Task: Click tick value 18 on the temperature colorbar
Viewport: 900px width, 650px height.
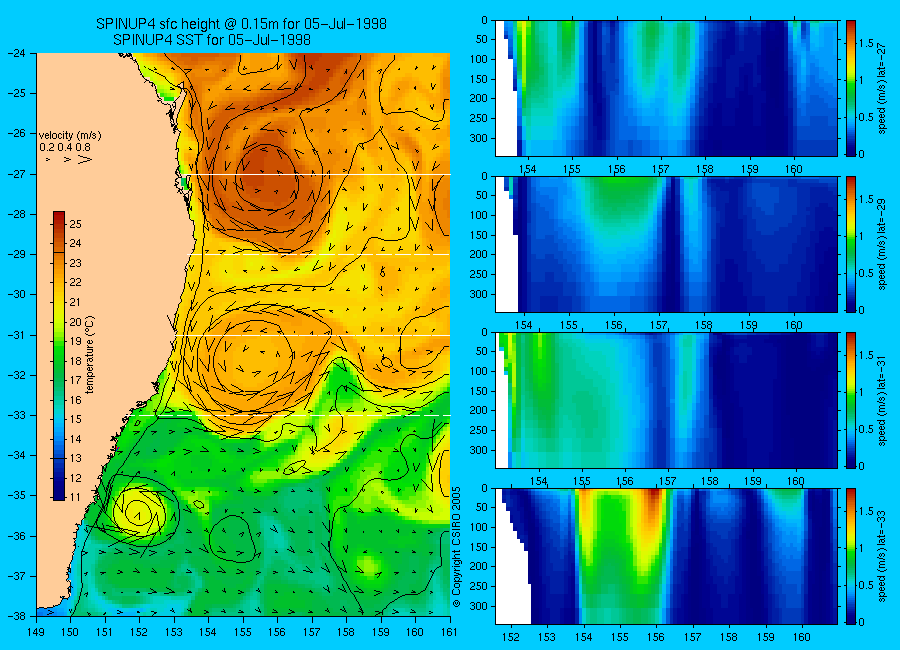Action: 75,361
